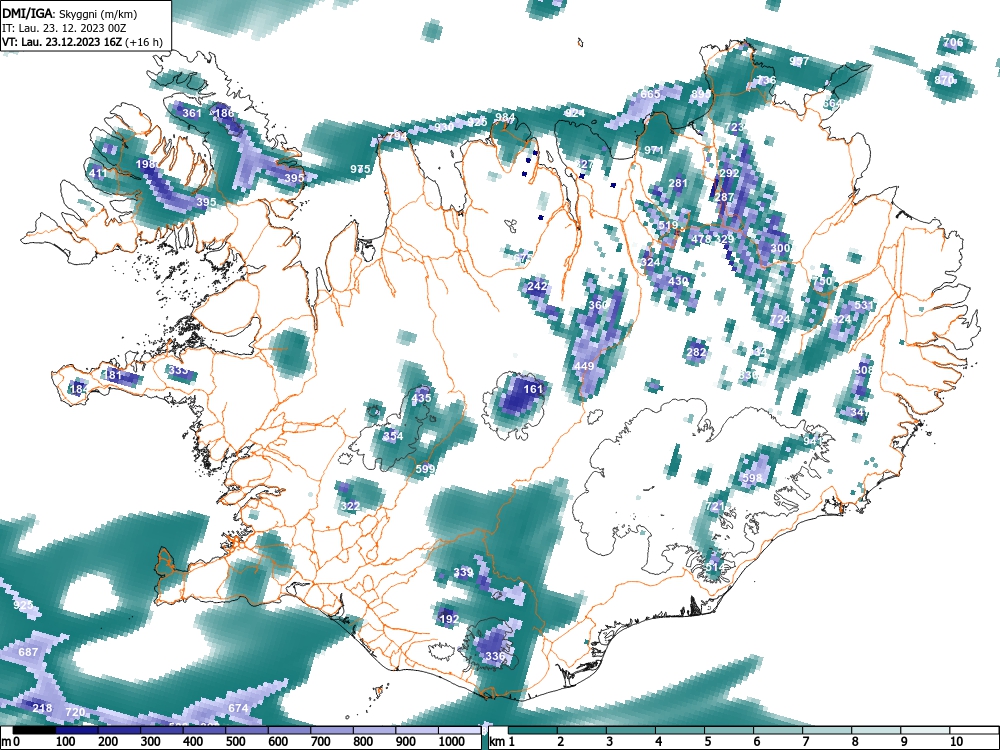This screenshot has width=1000, height=750.
Task: Click the 300 visibility value
Action: click(x=781, y=248)
